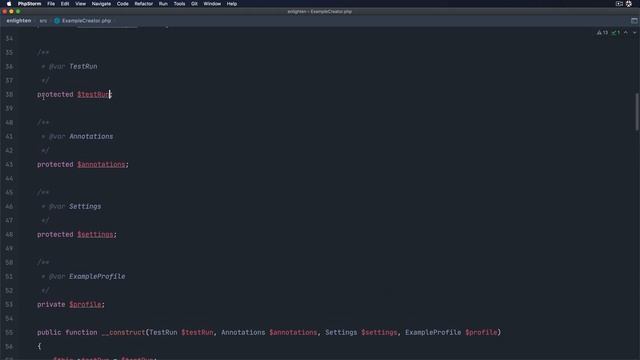Screen dimensions: 640x360
Task: Open the warnings count inspection indicator
Action: tap(602, 33)
